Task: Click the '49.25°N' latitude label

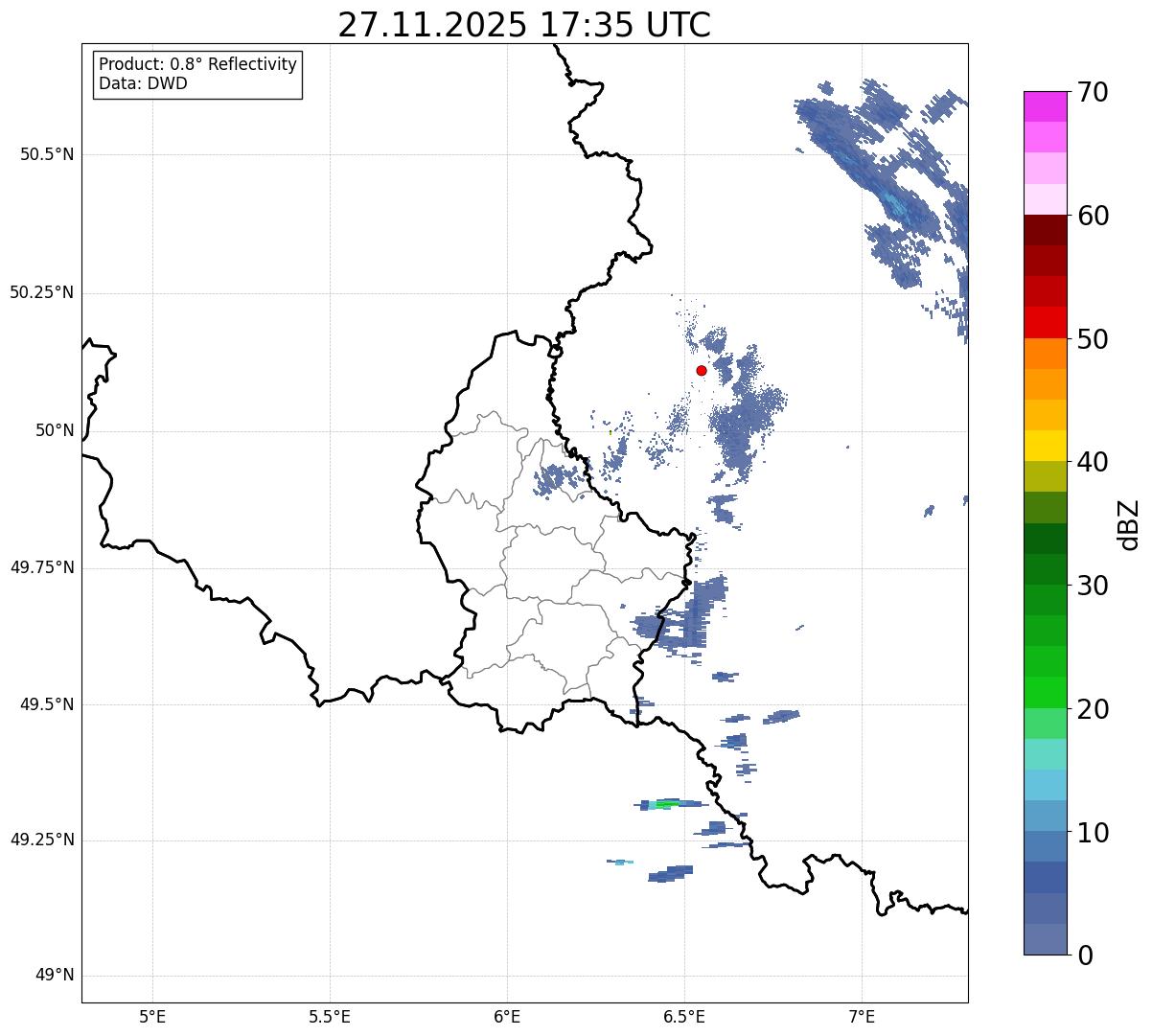Action: [42, 840]
